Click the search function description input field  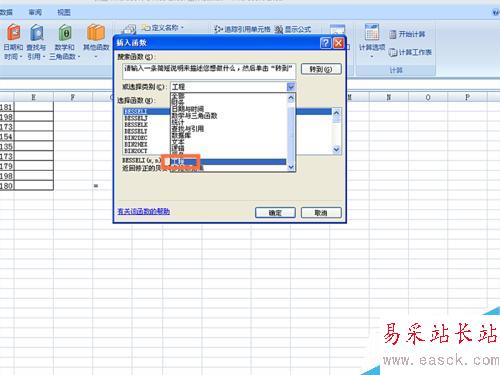[x=209, y=71]
